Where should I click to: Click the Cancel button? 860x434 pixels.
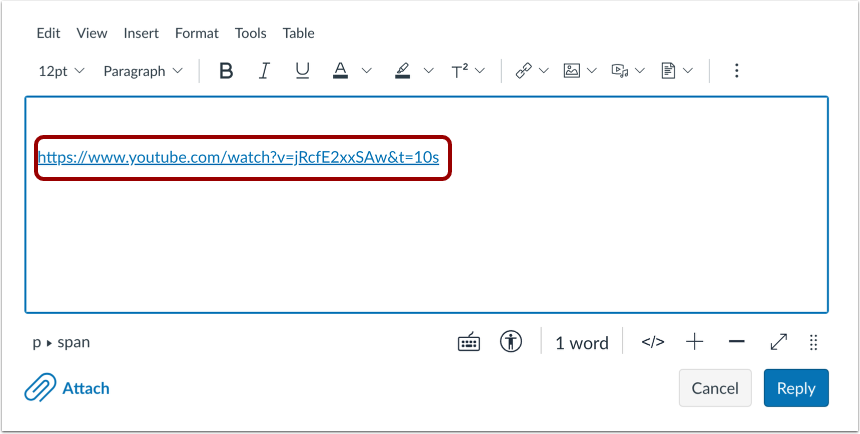(715, 388)
